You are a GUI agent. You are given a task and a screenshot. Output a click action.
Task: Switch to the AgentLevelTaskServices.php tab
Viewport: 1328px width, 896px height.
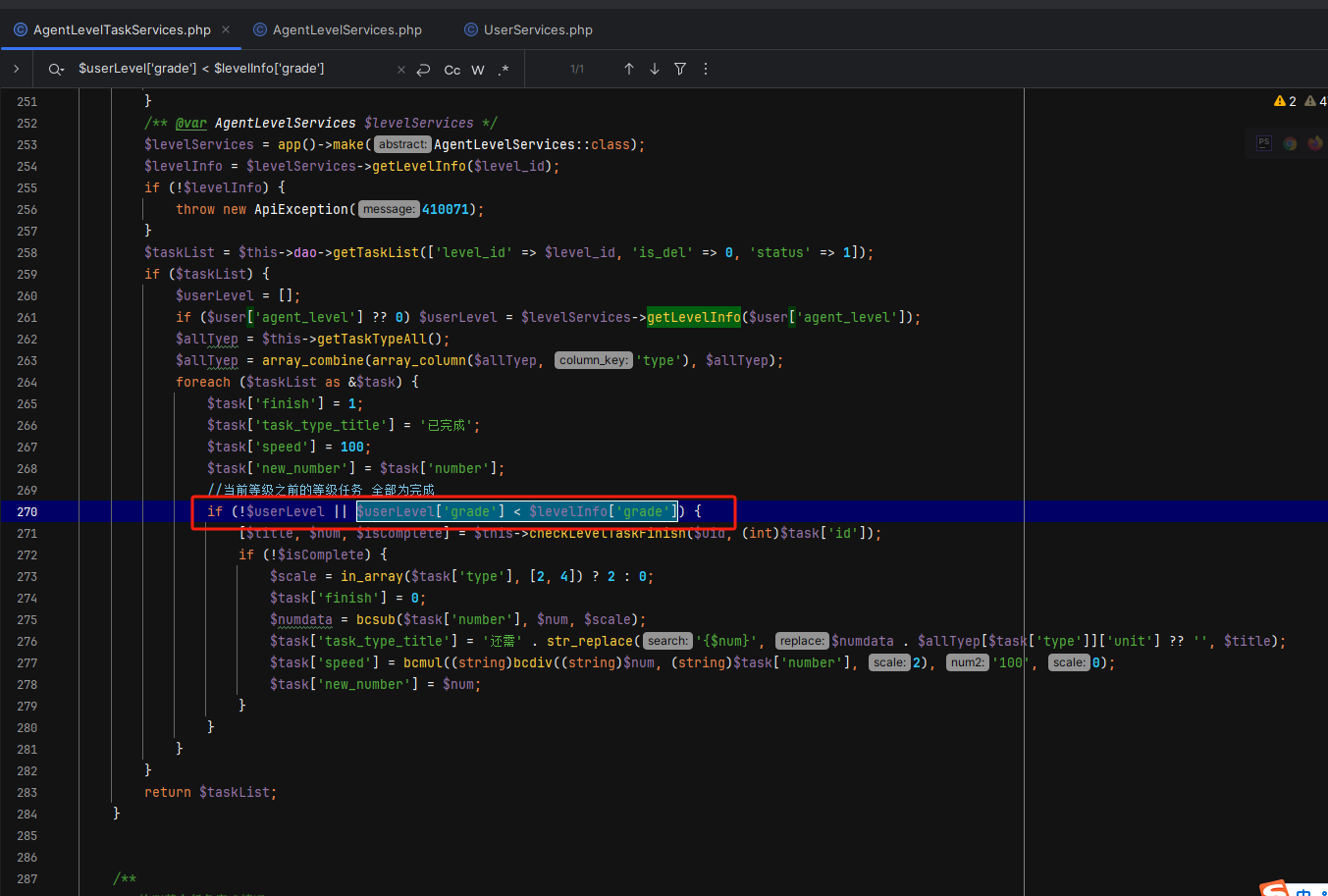pos(122,29)
